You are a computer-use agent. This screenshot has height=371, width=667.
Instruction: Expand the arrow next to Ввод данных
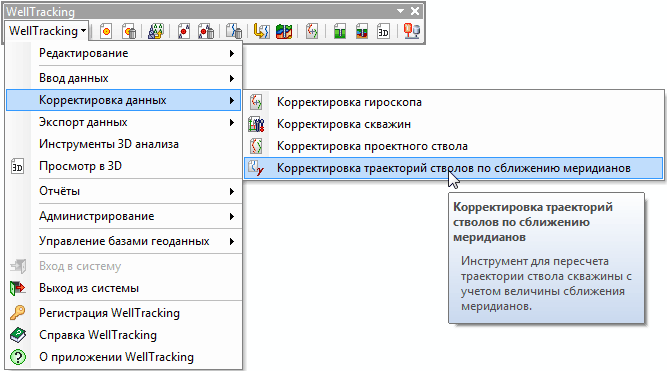coord(232,78)
